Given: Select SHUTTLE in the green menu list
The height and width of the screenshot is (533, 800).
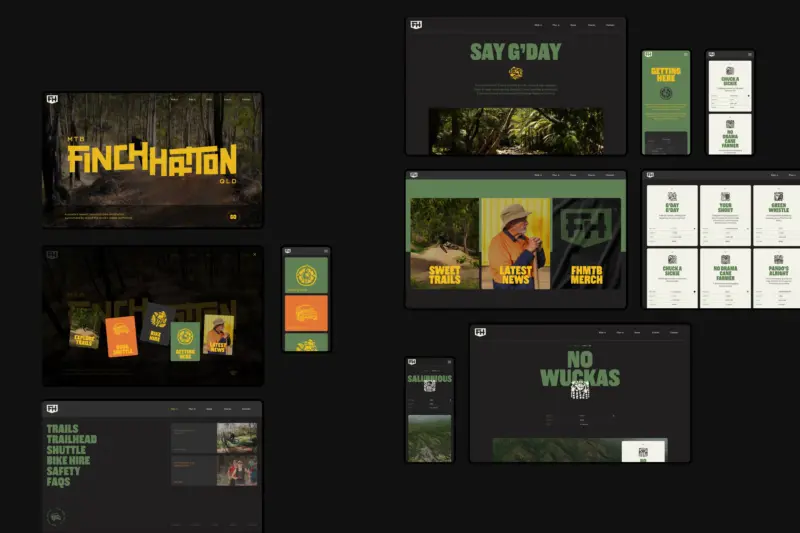Looking at the screenshot, I should [66, 450].
